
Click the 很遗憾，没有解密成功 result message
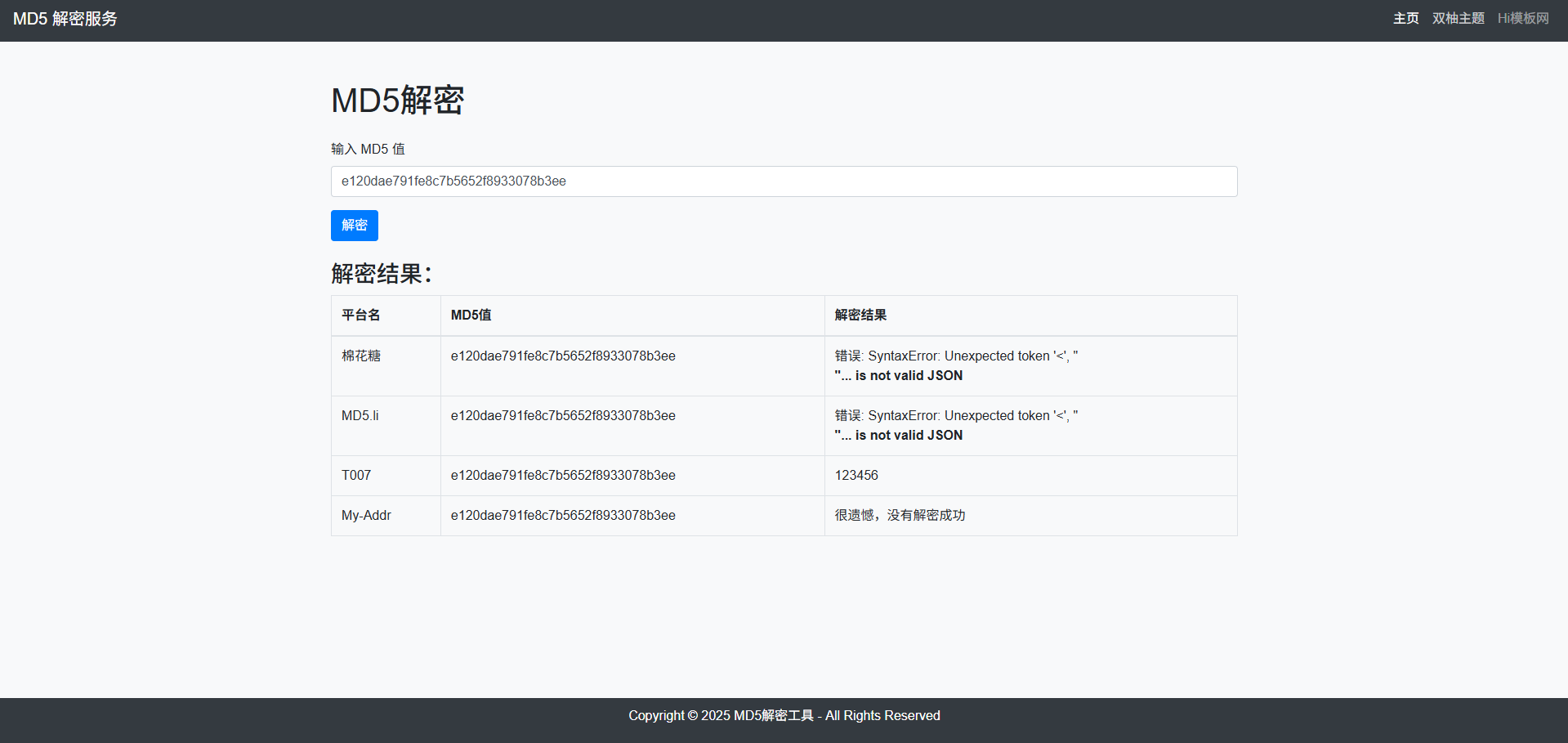[x=900, y=516]
